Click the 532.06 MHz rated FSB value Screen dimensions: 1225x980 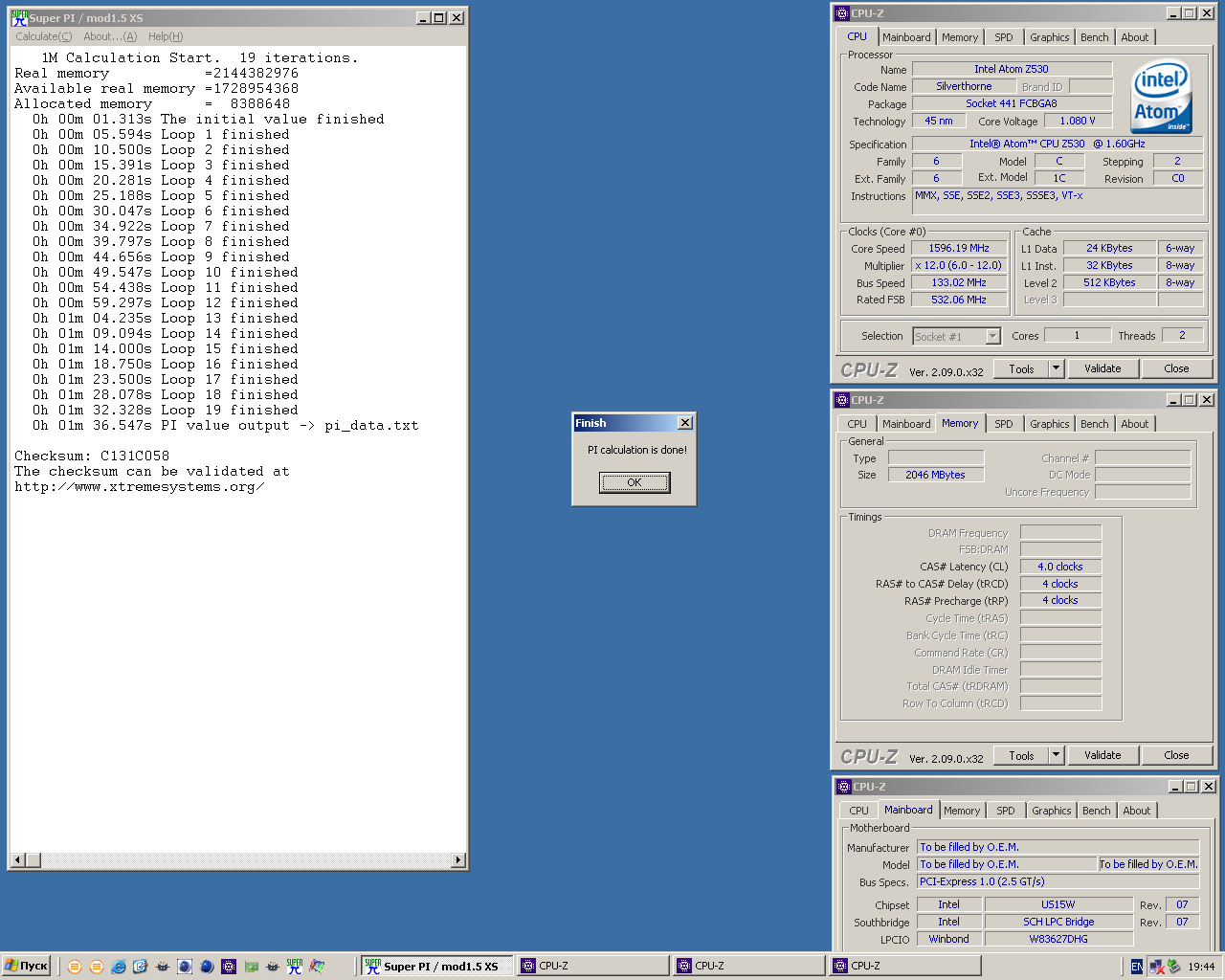tap(959, 300)
